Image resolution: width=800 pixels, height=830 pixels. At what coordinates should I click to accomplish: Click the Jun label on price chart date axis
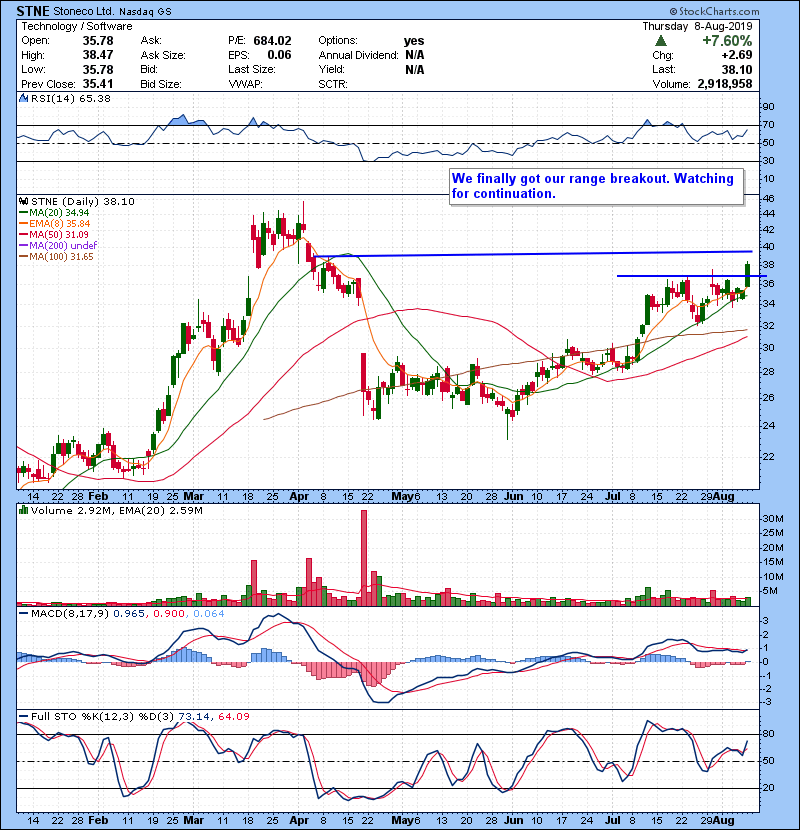(514, 497)
